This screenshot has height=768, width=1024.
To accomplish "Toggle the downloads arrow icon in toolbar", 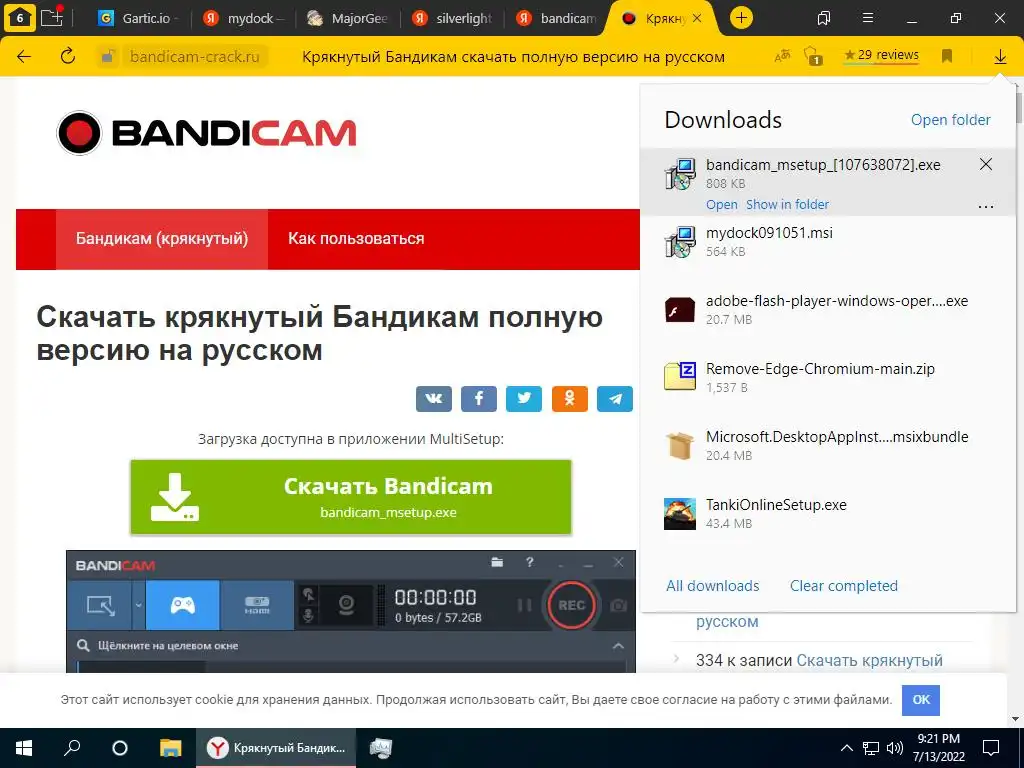I will click(x=1000, y=57).
